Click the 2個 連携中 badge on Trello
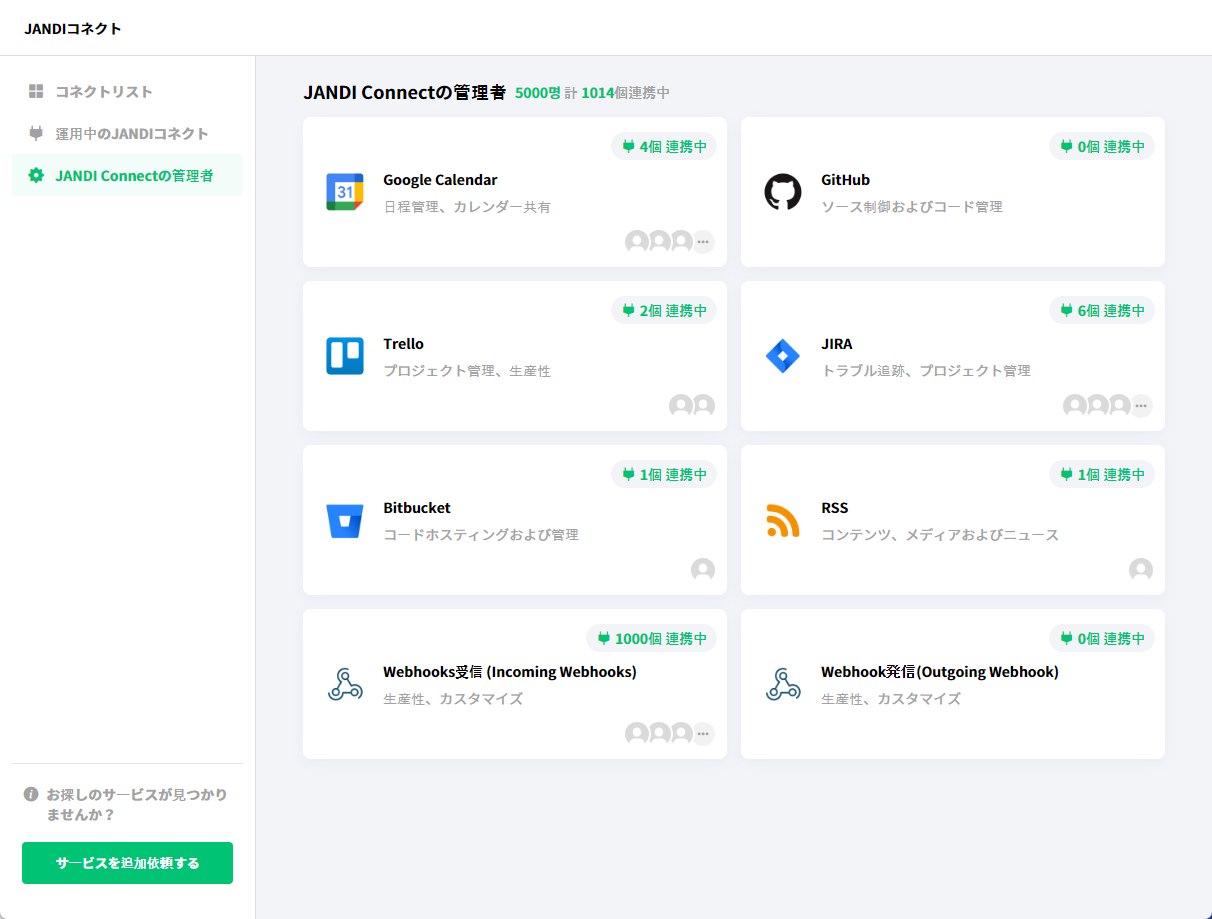The height and width of the screenshot is (919, 1212). (664, 310)
